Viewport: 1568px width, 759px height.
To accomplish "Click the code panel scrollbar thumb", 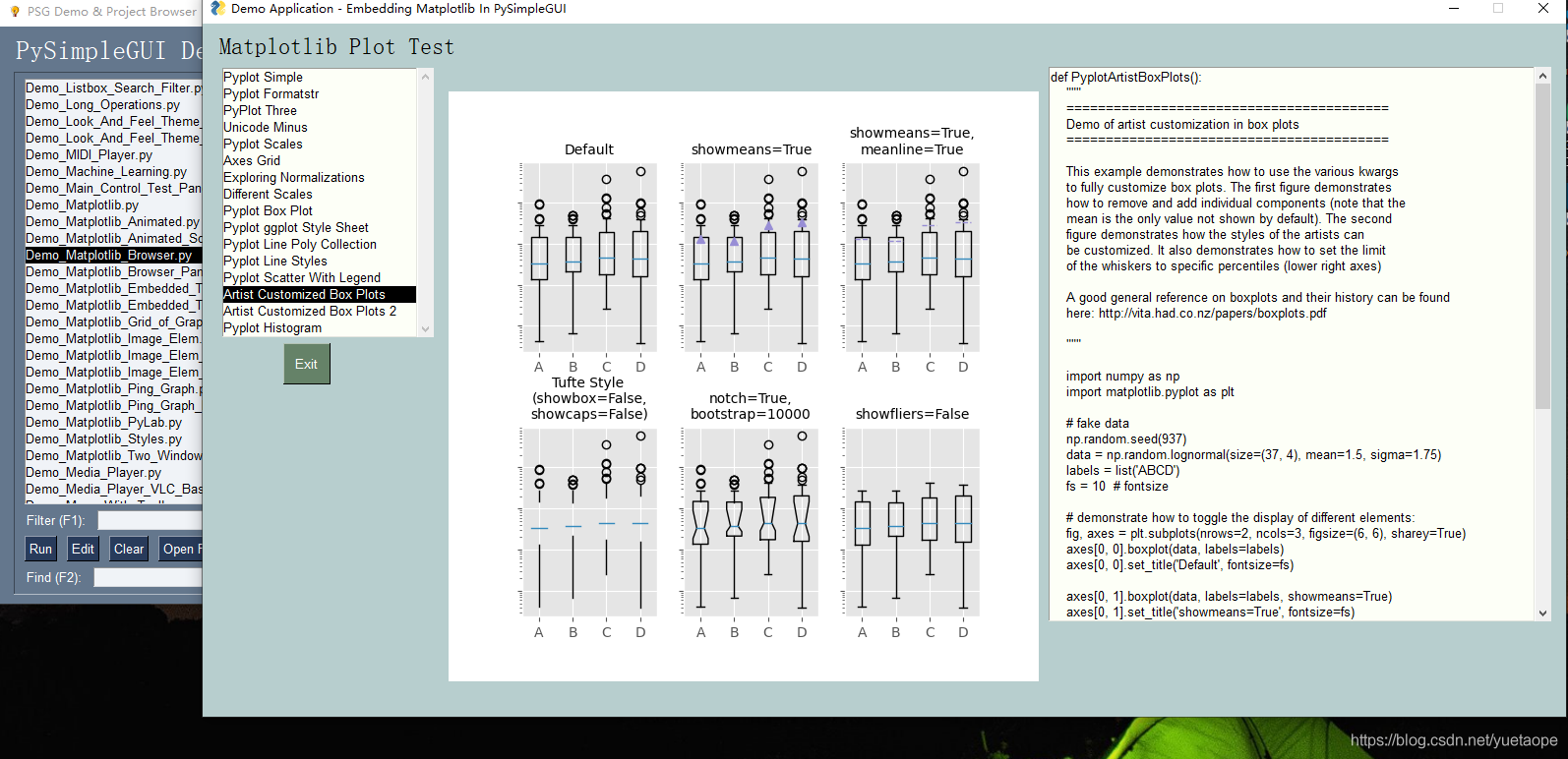I will tap(1542, 246).
